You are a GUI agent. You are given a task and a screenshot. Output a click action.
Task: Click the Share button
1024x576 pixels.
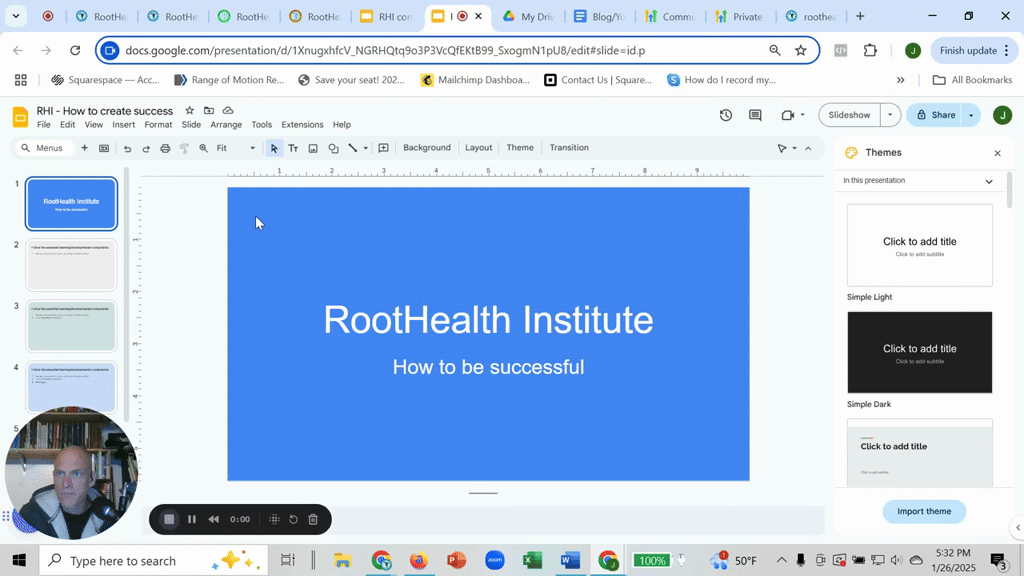935,115
